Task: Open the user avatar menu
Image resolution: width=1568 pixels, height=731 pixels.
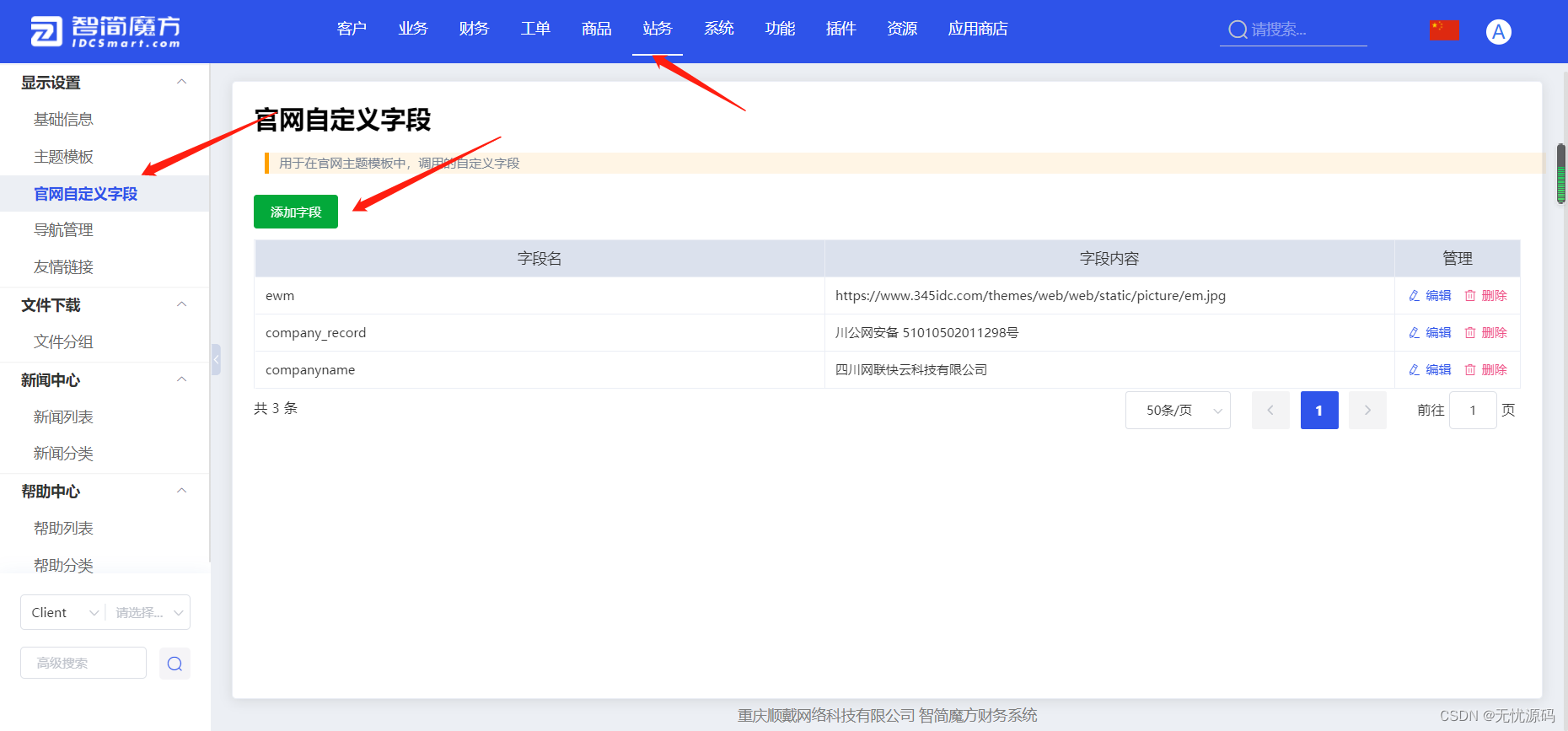Action: pyautogui.click(x=1498, y=32)
